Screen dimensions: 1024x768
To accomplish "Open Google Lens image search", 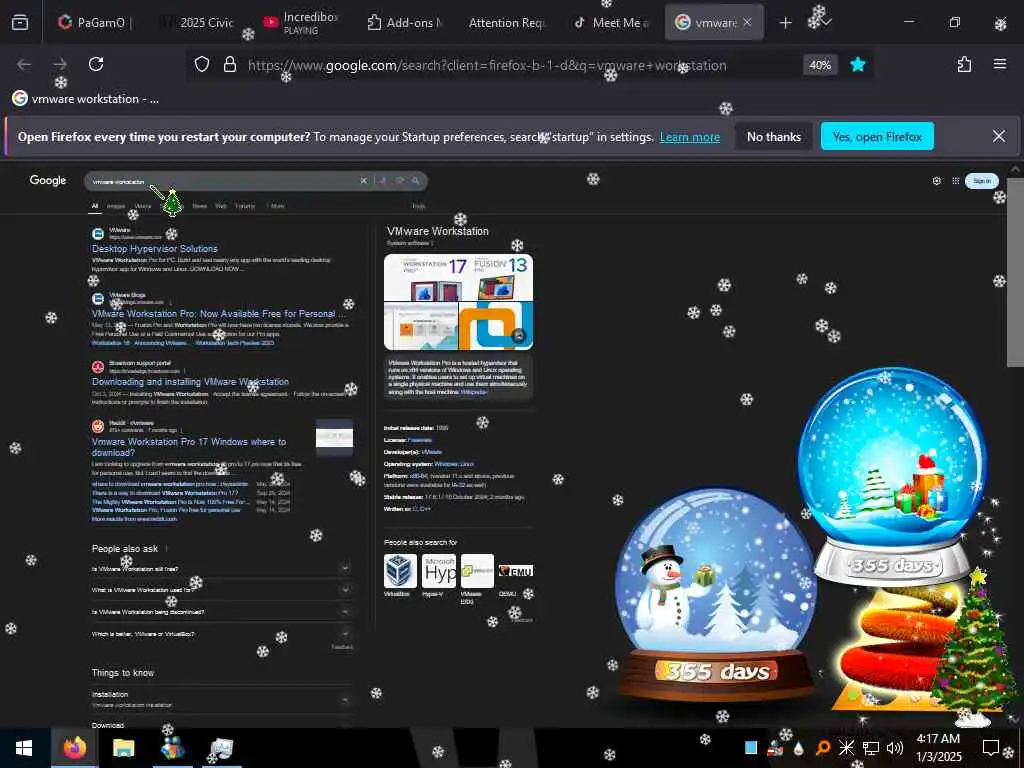I will (399, 181).
